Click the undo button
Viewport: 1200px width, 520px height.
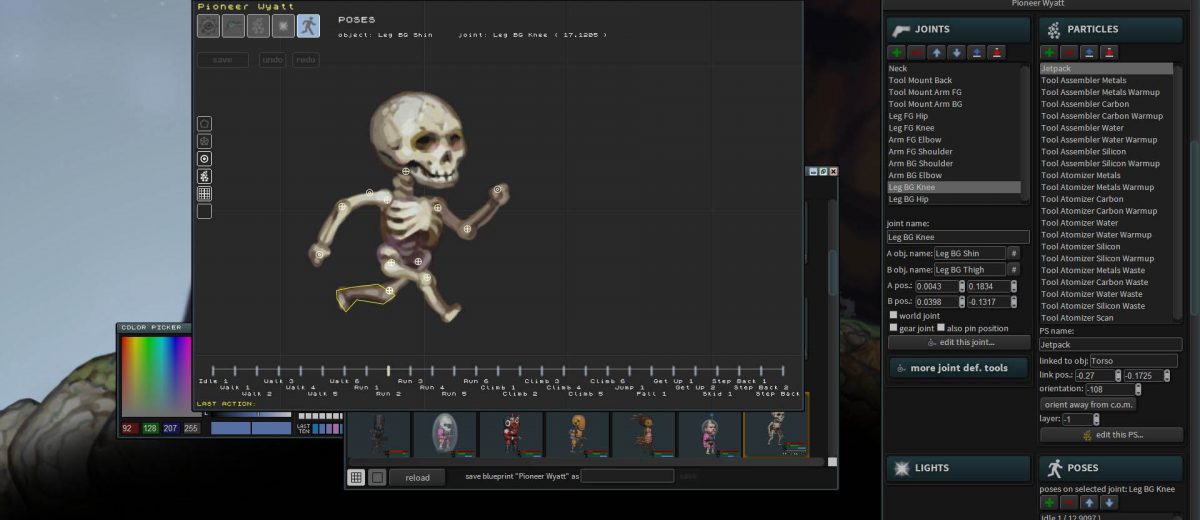(272, 60)
